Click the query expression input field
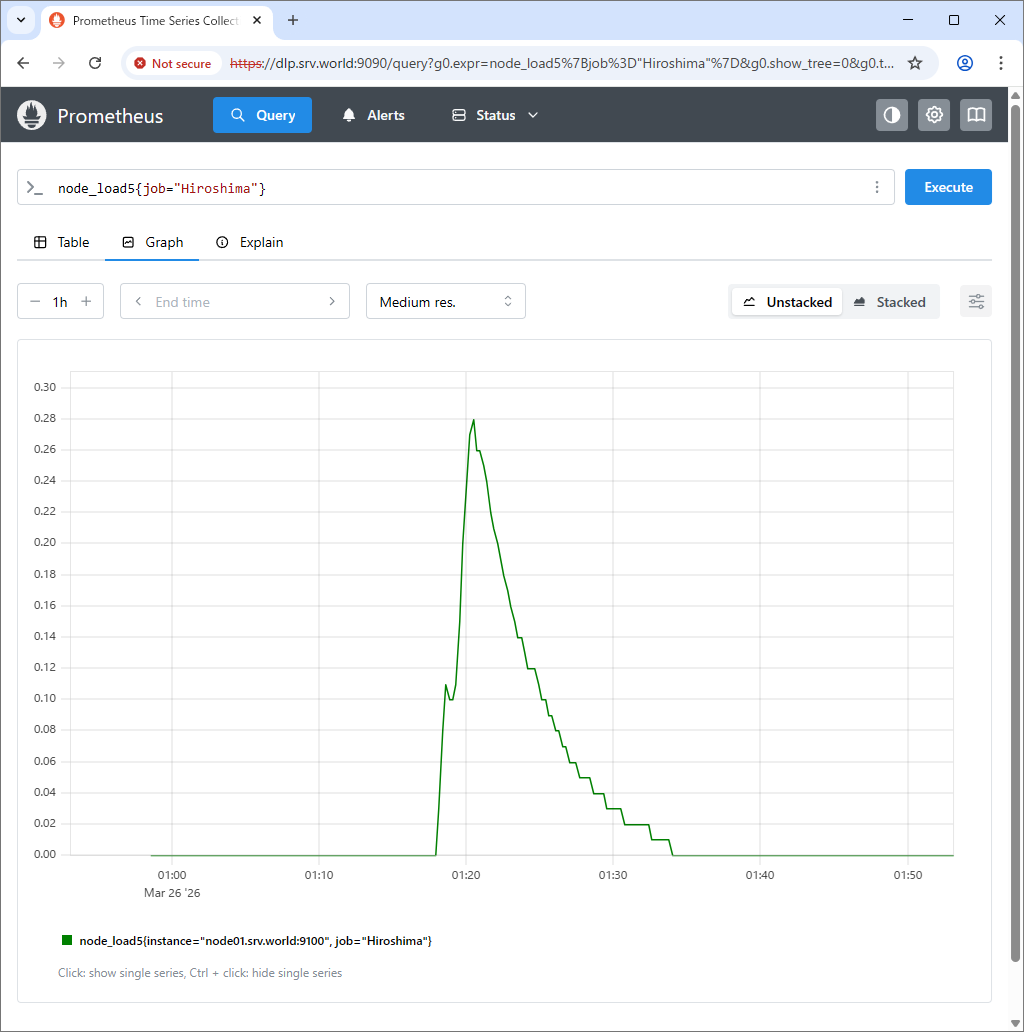This screenshot has height=1032, width=1024. (455, 188)
